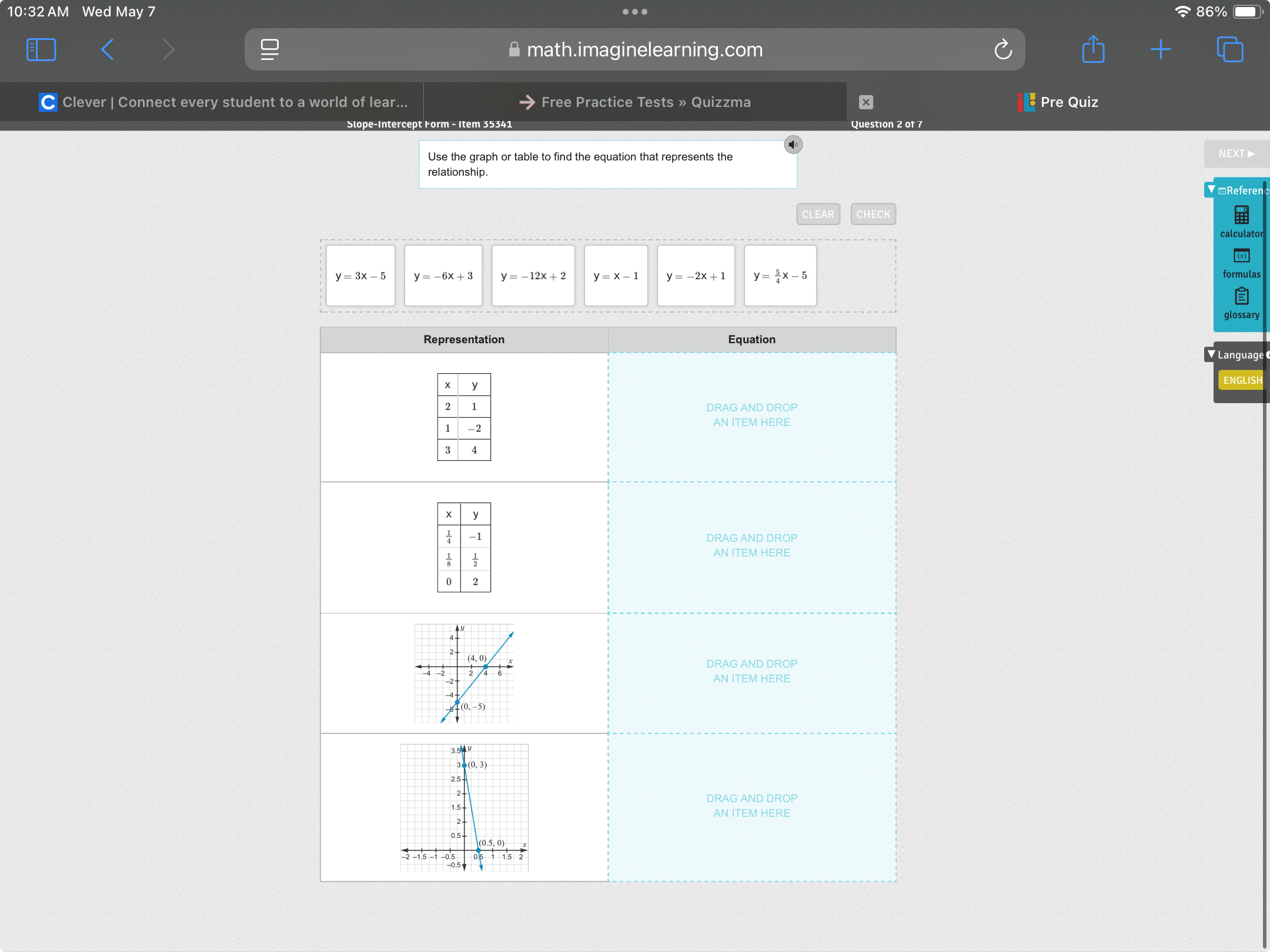The width and height of the screenshot is (1270, 952).
Task: Tap the multitasking three-dots control
Action: point(635,12)
